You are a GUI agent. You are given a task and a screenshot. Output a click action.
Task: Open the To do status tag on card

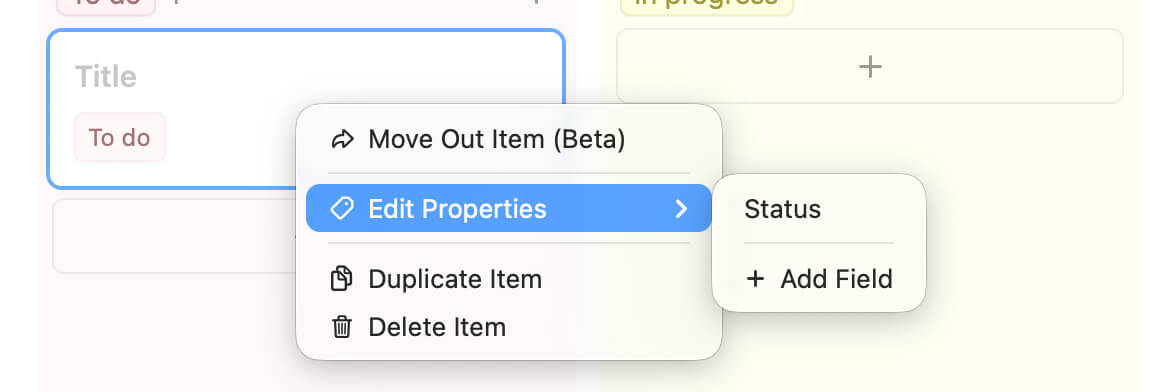click(x=120, y=137)
